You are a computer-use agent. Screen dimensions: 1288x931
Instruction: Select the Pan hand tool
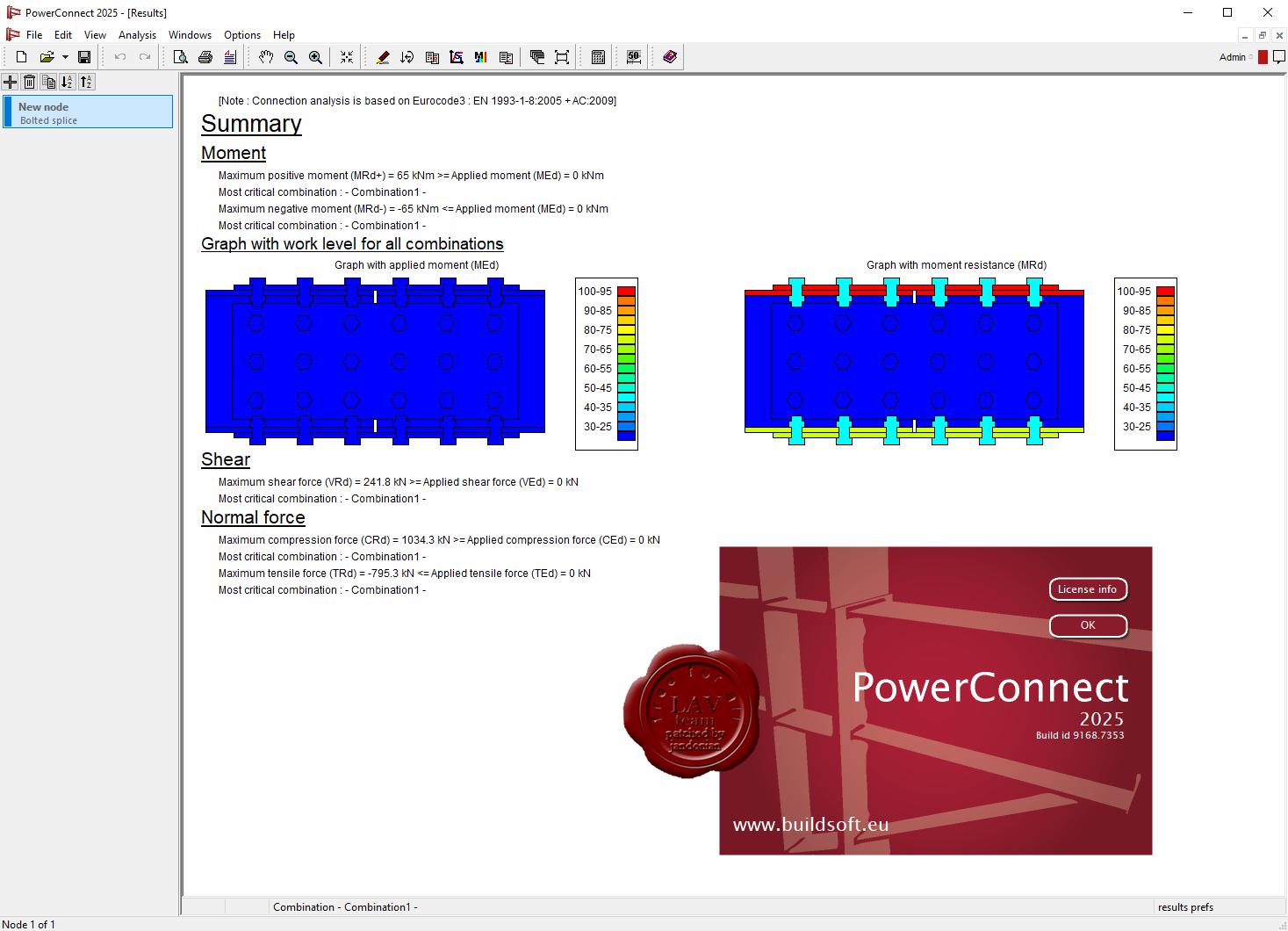pos(266,57)
